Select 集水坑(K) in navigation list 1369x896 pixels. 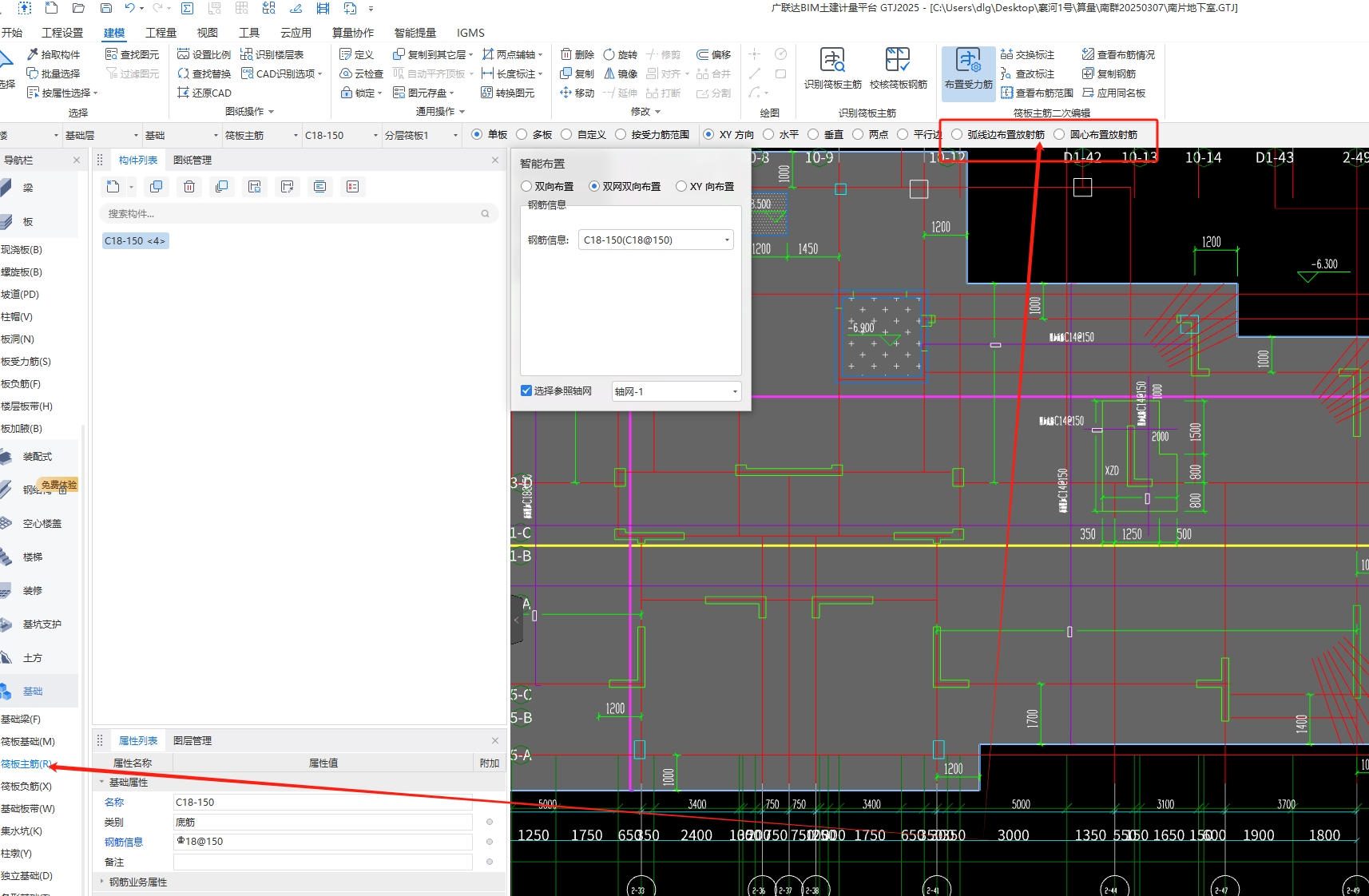click(x=22, y=831)
